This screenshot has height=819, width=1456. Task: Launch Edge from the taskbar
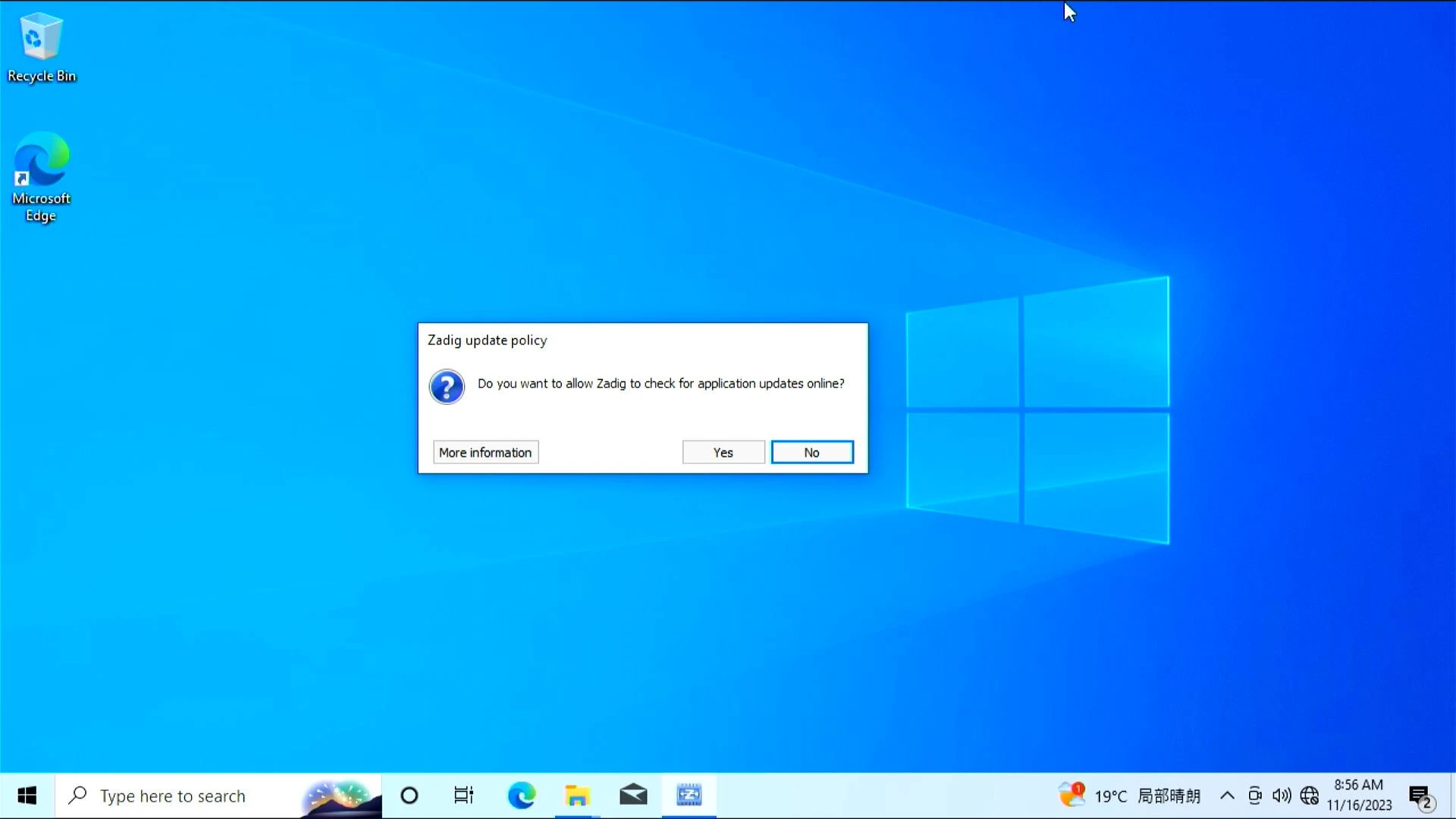(x=522, y=795)
